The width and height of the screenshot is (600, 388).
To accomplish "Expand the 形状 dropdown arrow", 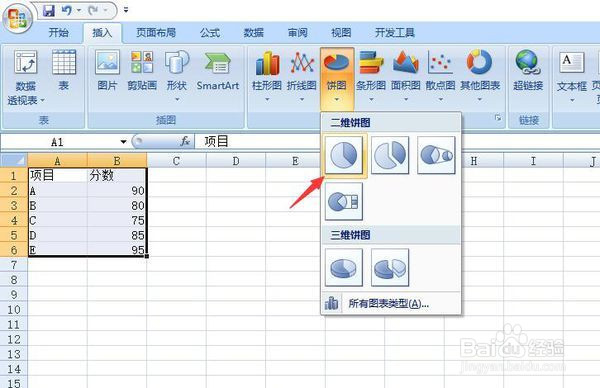I will click(x=177, y=100).
